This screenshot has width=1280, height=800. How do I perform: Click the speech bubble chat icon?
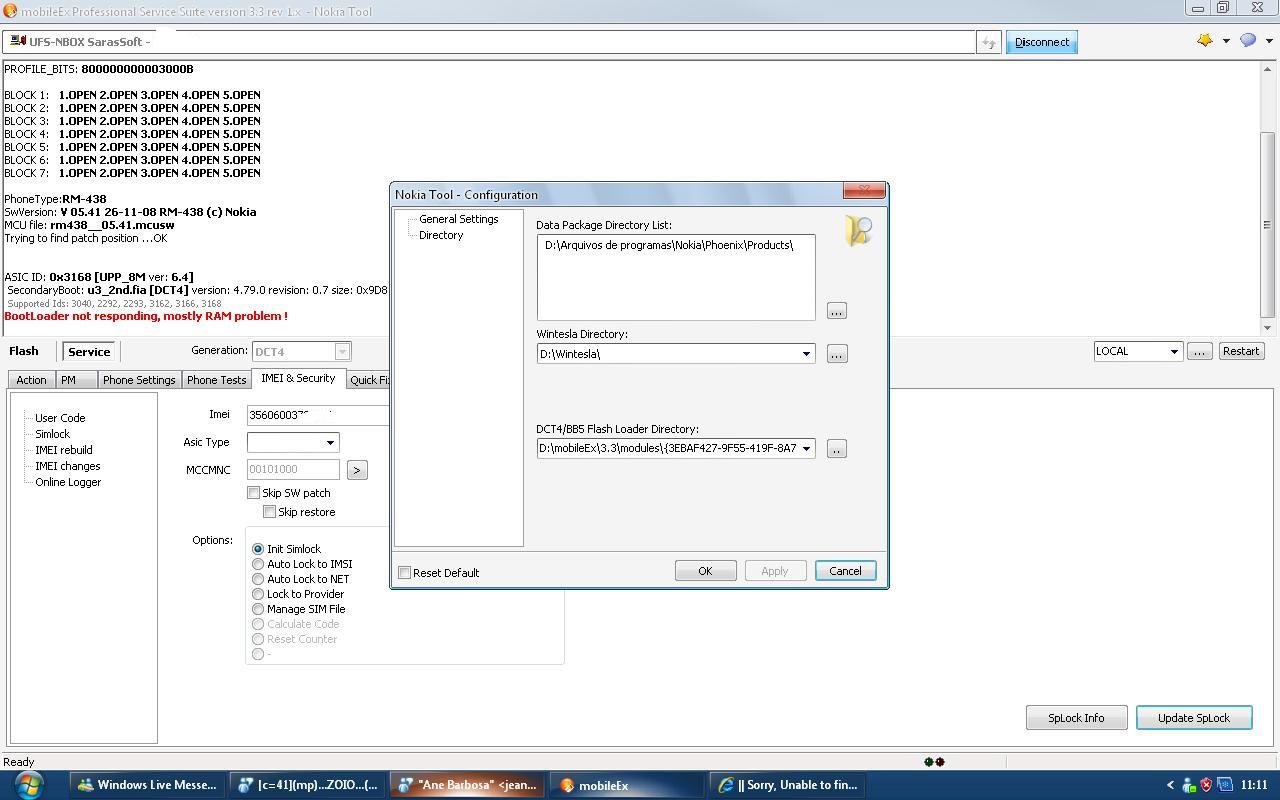click(x=1248, y=41)
